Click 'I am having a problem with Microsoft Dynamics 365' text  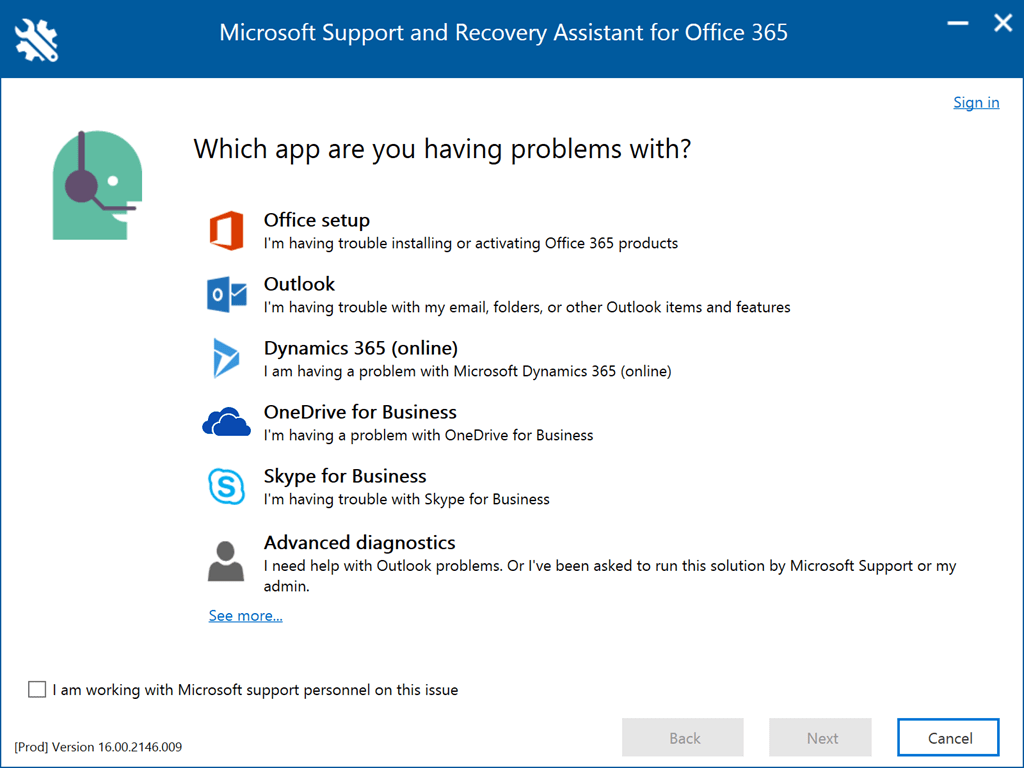pyautogui.click(x=468, y=372)
